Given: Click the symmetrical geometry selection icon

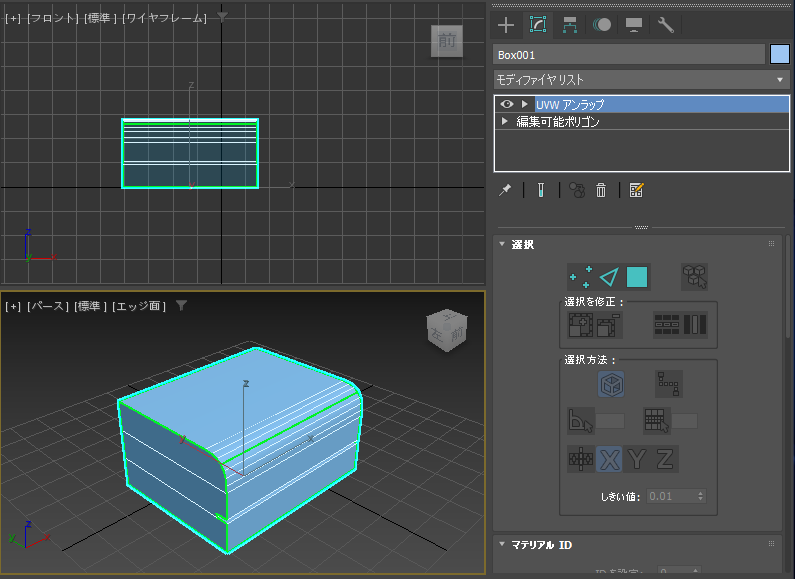Looking at the screenshot, I should [x=581, y=459].
